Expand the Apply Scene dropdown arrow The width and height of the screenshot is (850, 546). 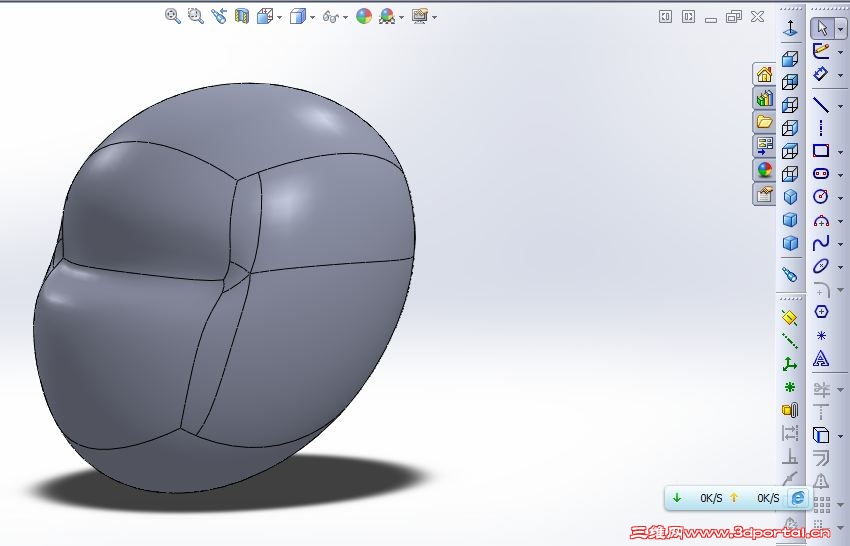pyautogui.click(x=401, y=17)
